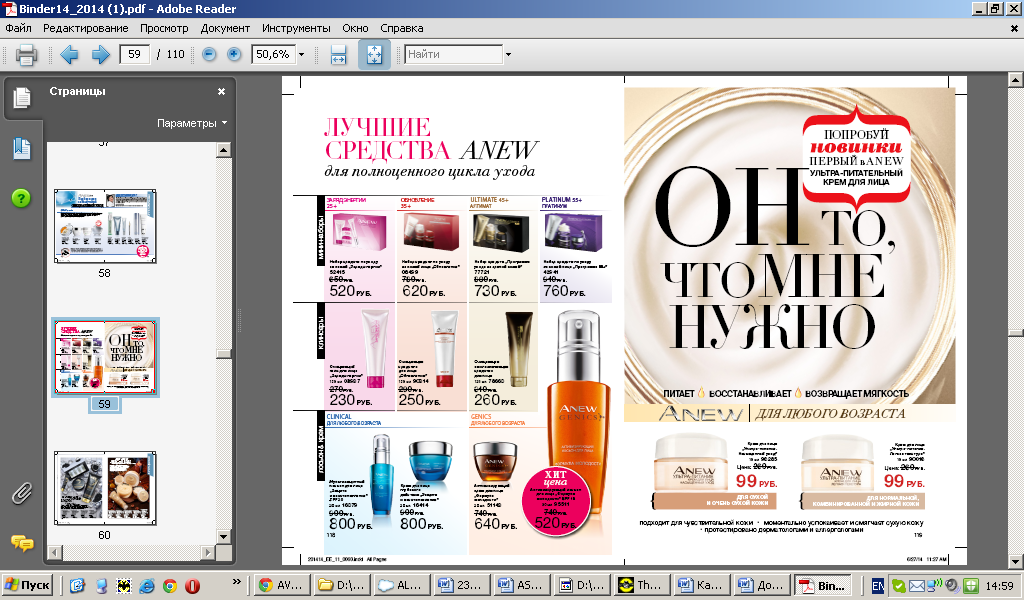Expand the Параметры options dropdown
The image size is (1024, 600).
[x=192, y=123]
